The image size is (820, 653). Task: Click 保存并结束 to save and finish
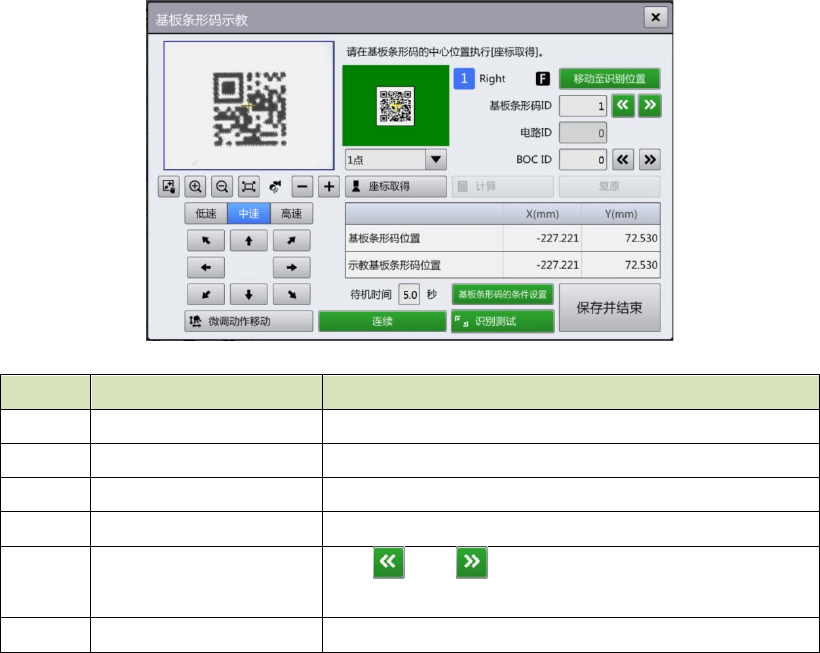pyautogui.click(x=609, y=308)
